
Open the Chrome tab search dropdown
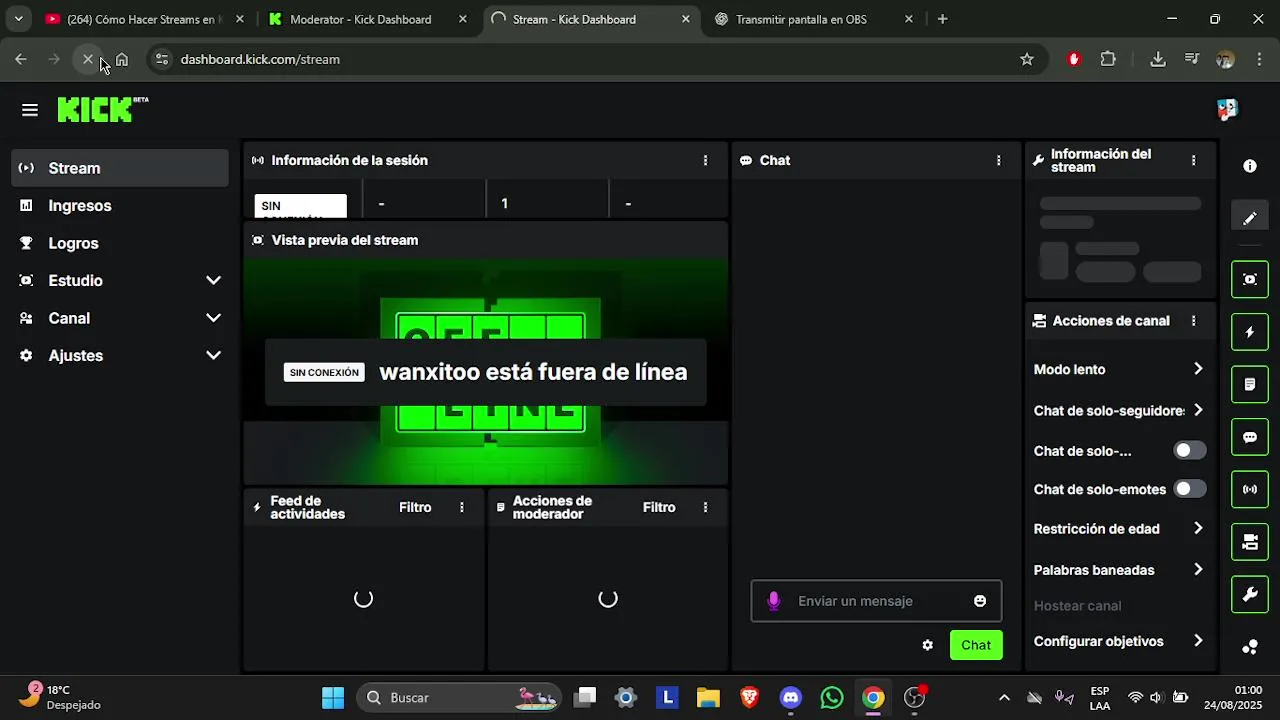coord(18,19)
